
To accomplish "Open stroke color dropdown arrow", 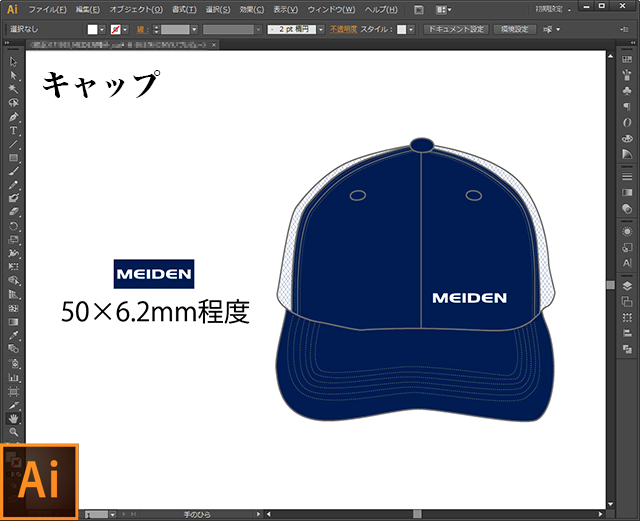I will coord(125,29).
